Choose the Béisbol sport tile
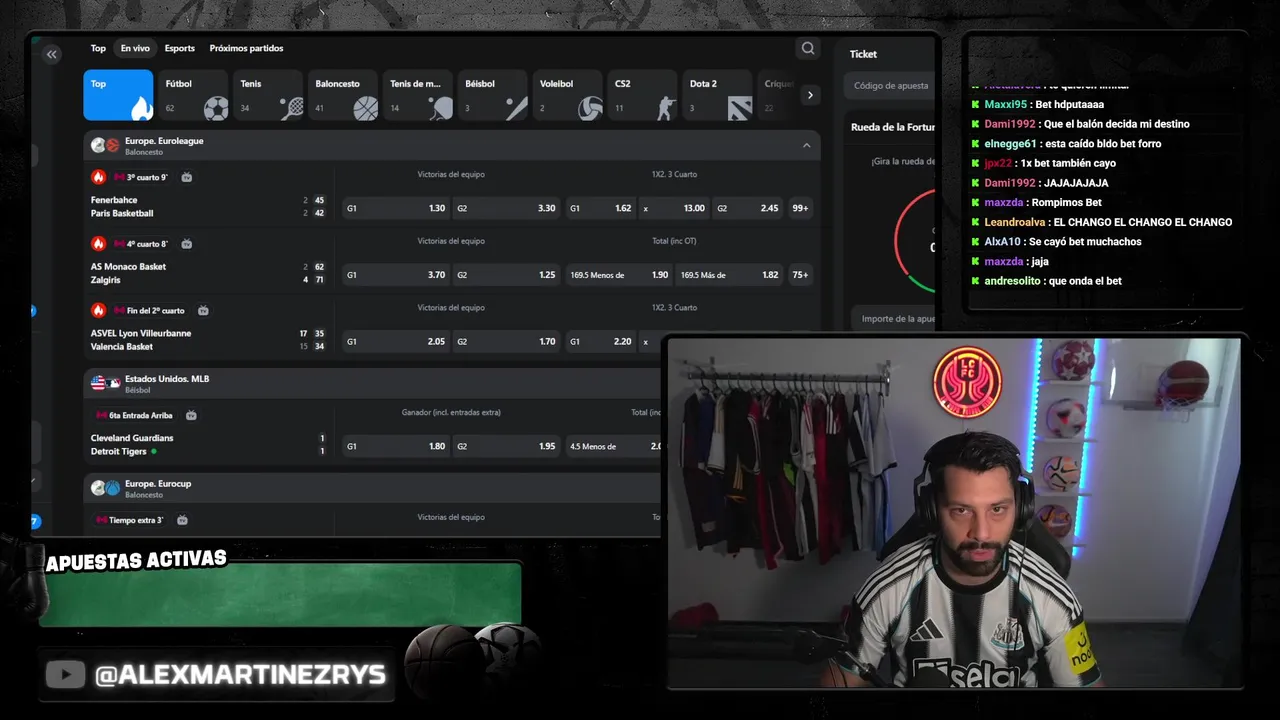 [x=493, y=95]
